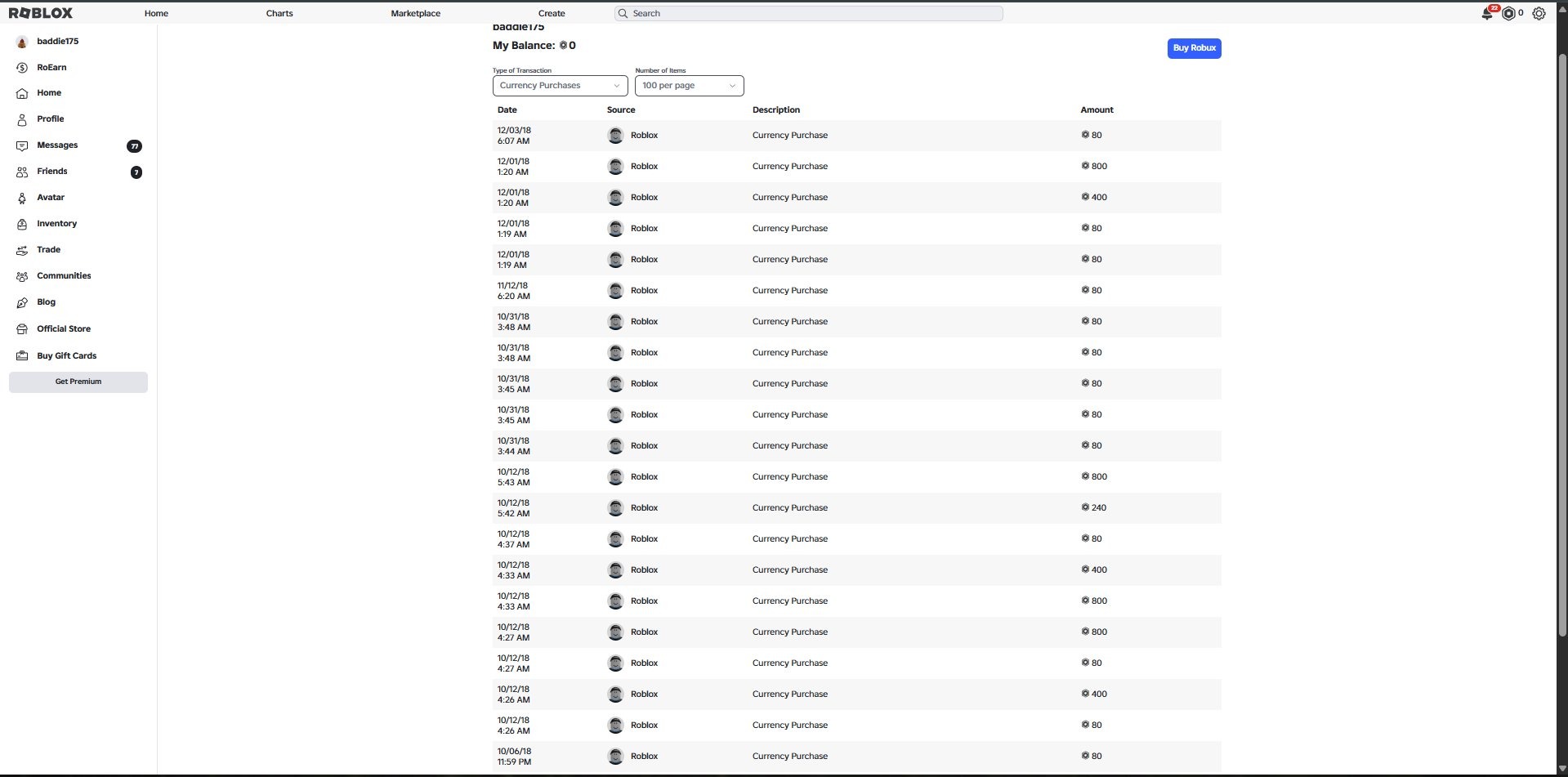
Task: Click the Date column header
Action: (507, 110)
